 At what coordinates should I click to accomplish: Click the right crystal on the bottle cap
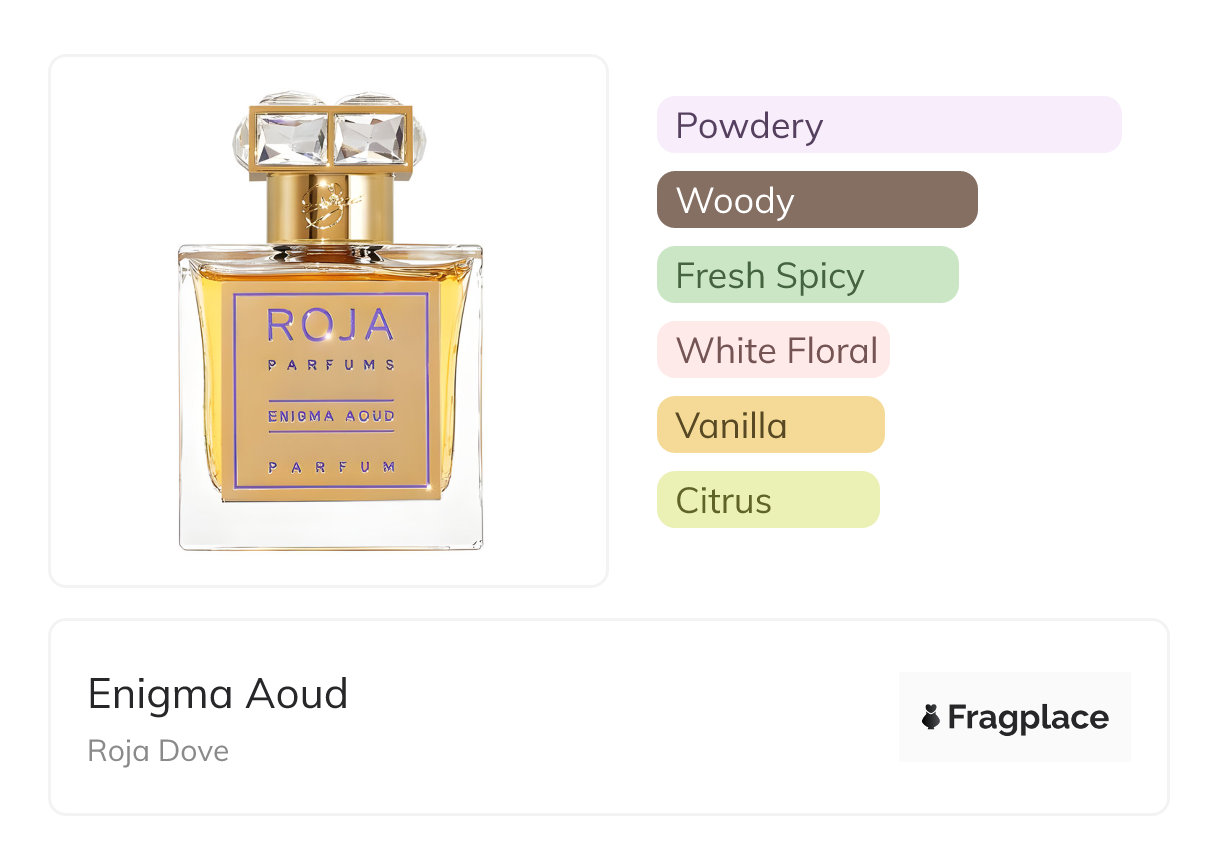(x=369, y=138)
